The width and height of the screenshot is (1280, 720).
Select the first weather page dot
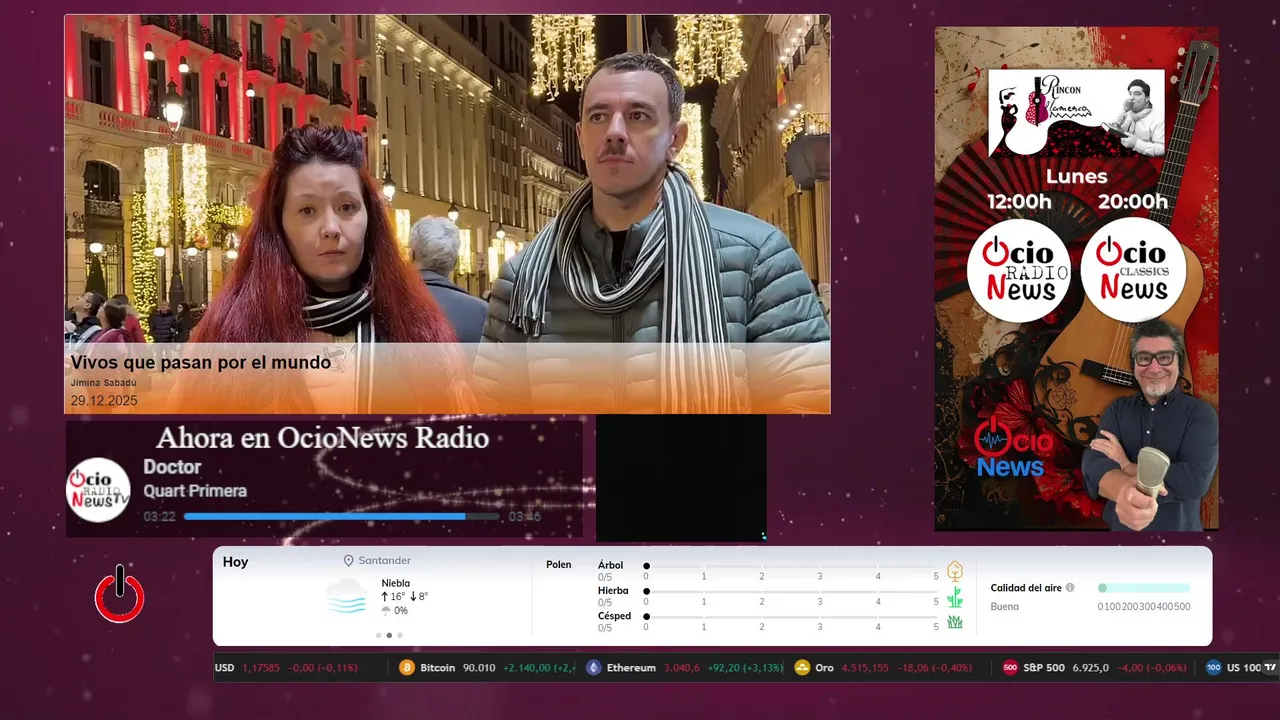378,635
